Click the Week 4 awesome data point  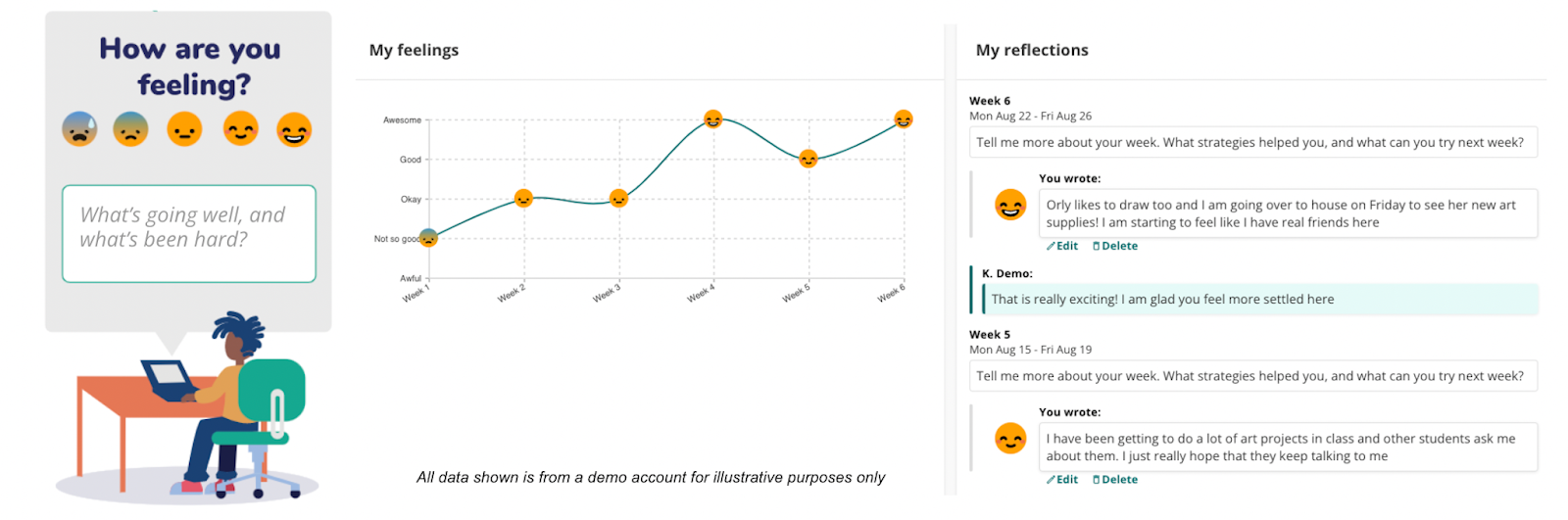pos(713,119)
